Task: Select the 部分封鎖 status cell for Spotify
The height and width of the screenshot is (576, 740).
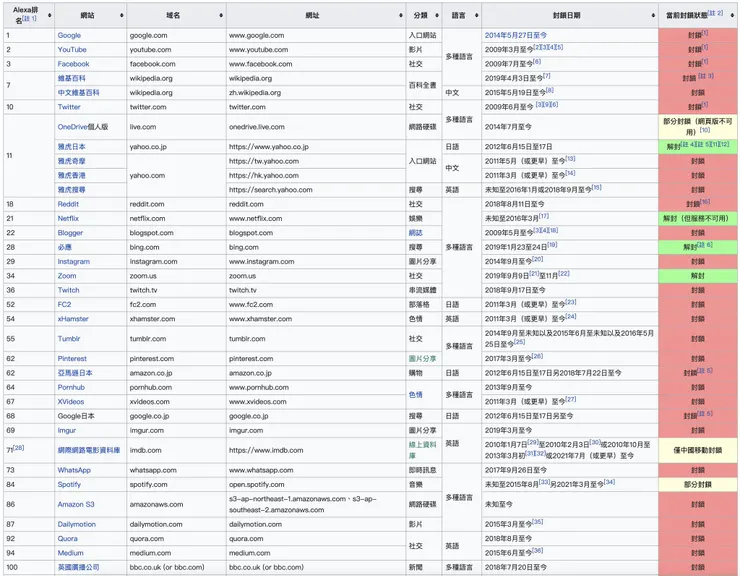Action: [698, 484]
